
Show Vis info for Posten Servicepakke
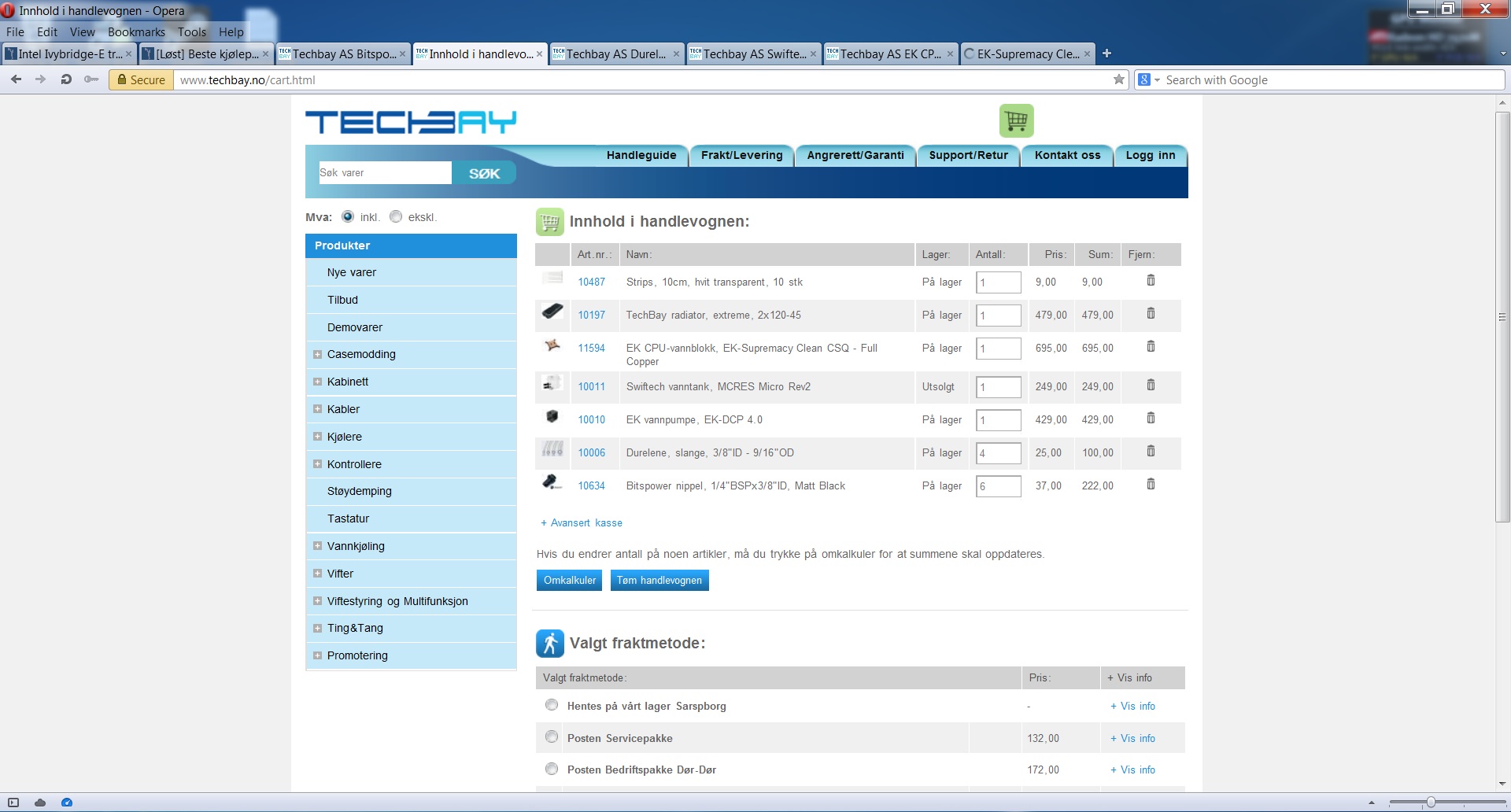pyautogui.click(x=1133, y=738)
